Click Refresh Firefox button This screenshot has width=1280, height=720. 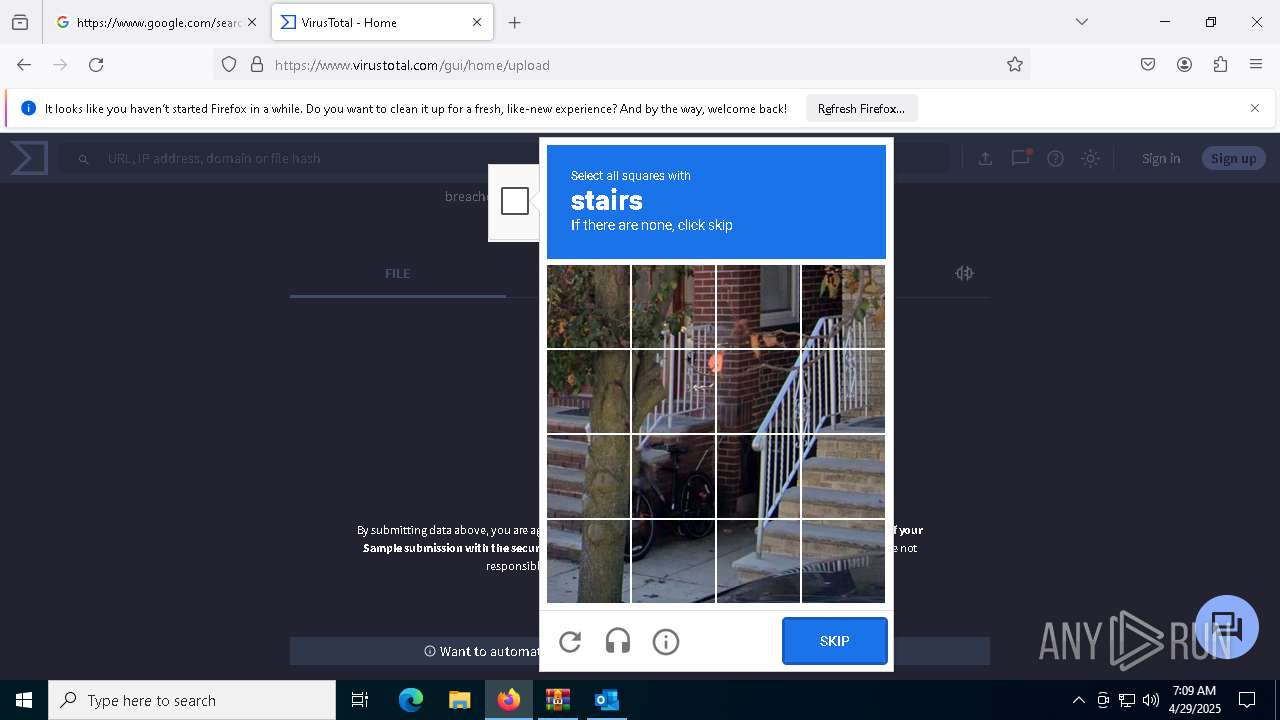861,108
